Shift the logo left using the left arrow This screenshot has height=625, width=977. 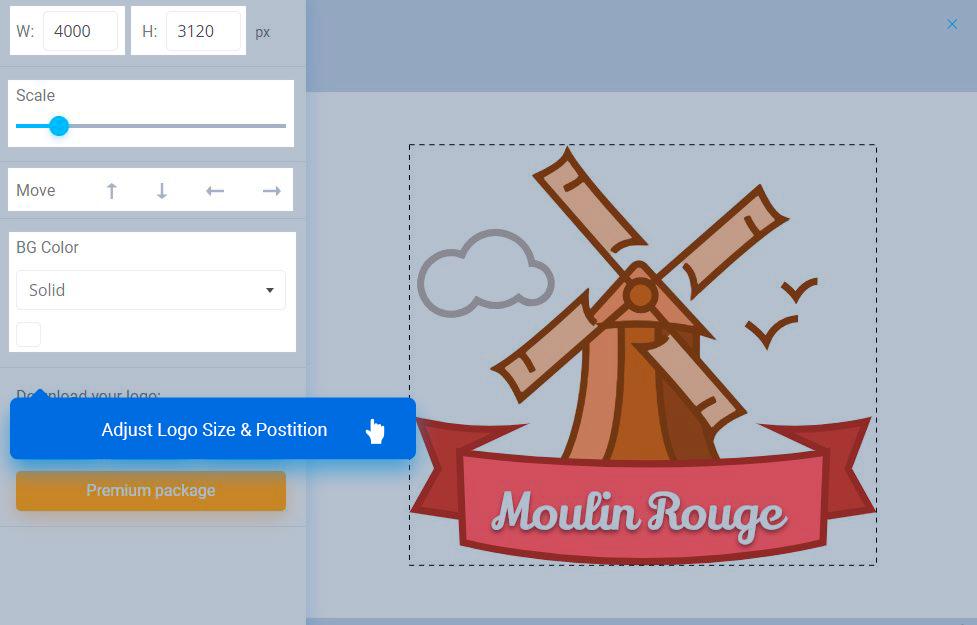[x=215, y=191]
